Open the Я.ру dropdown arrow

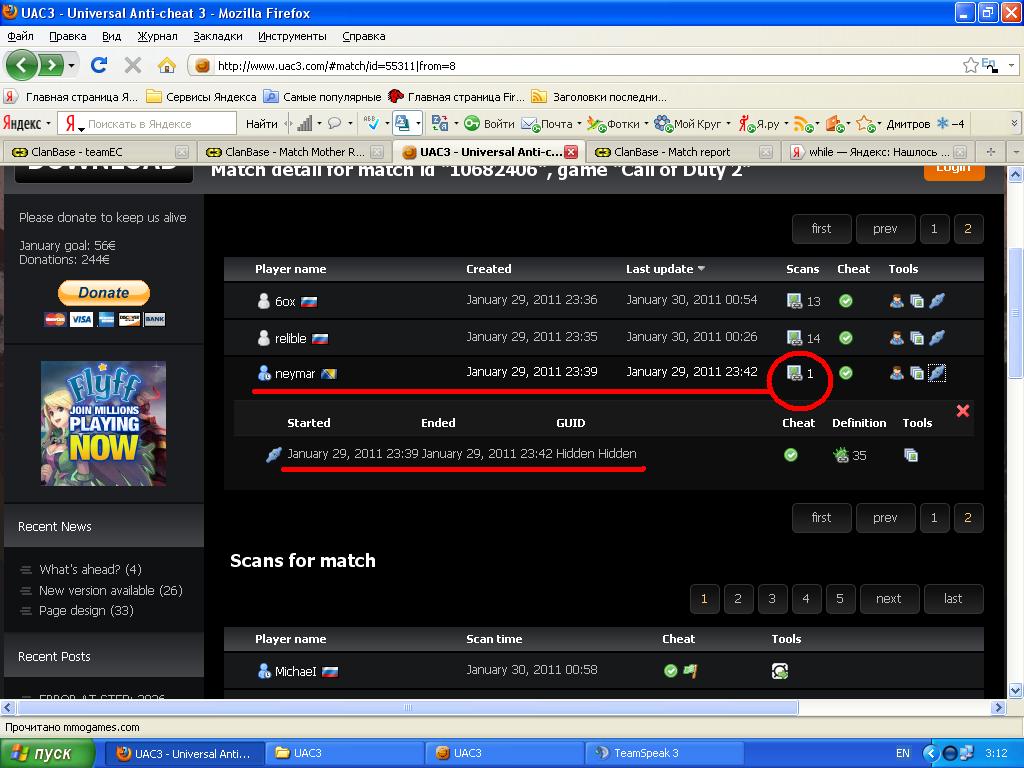pyautogui.click(x=786, y=123)
